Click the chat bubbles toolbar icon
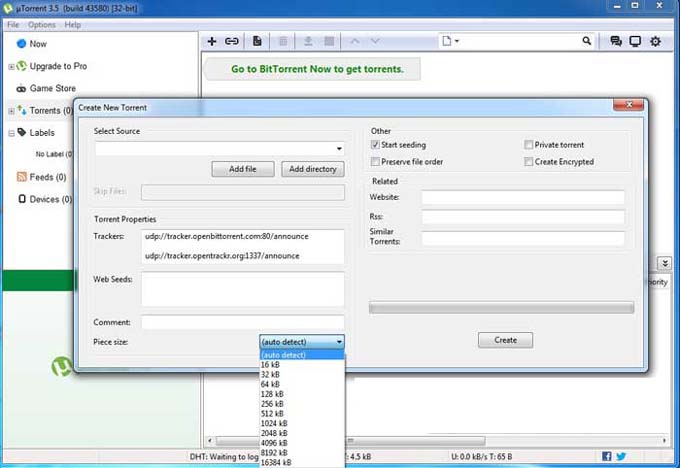The height and width of the screenshot is (468, 680). 615,41
